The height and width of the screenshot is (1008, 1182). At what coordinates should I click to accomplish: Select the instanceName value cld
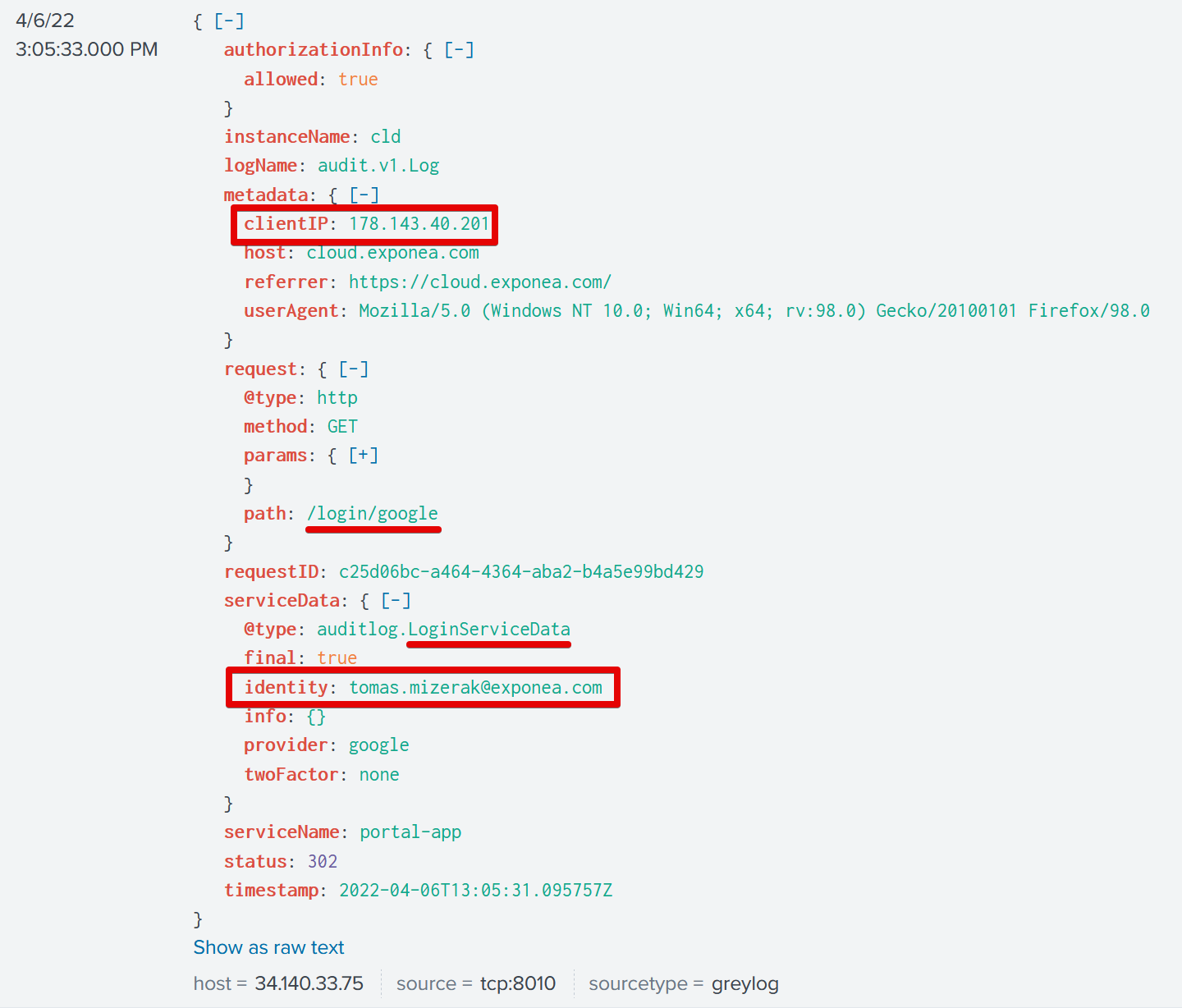click(x=386, y=137)
